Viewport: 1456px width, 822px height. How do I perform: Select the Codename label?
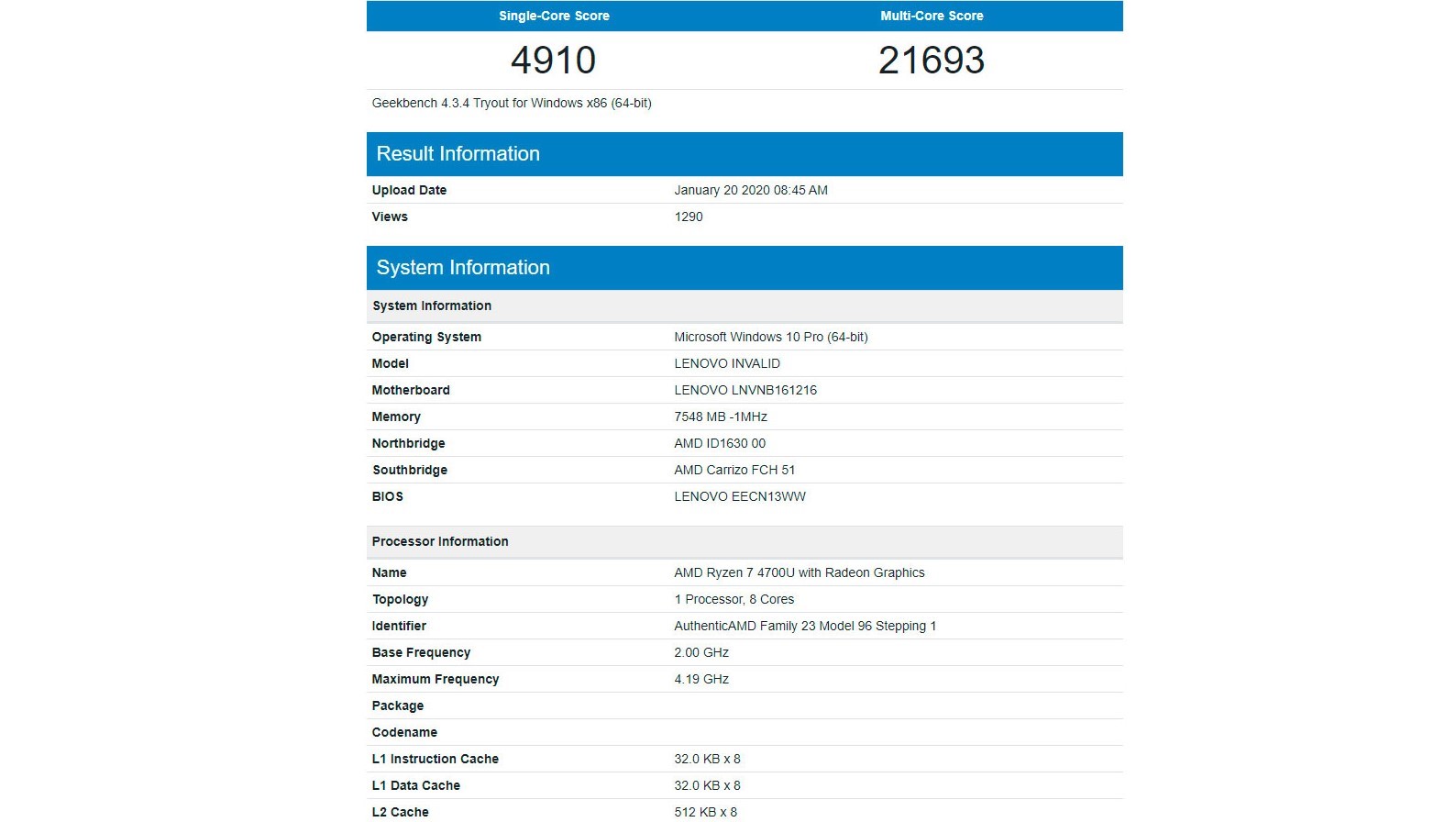tap(404, 732)
